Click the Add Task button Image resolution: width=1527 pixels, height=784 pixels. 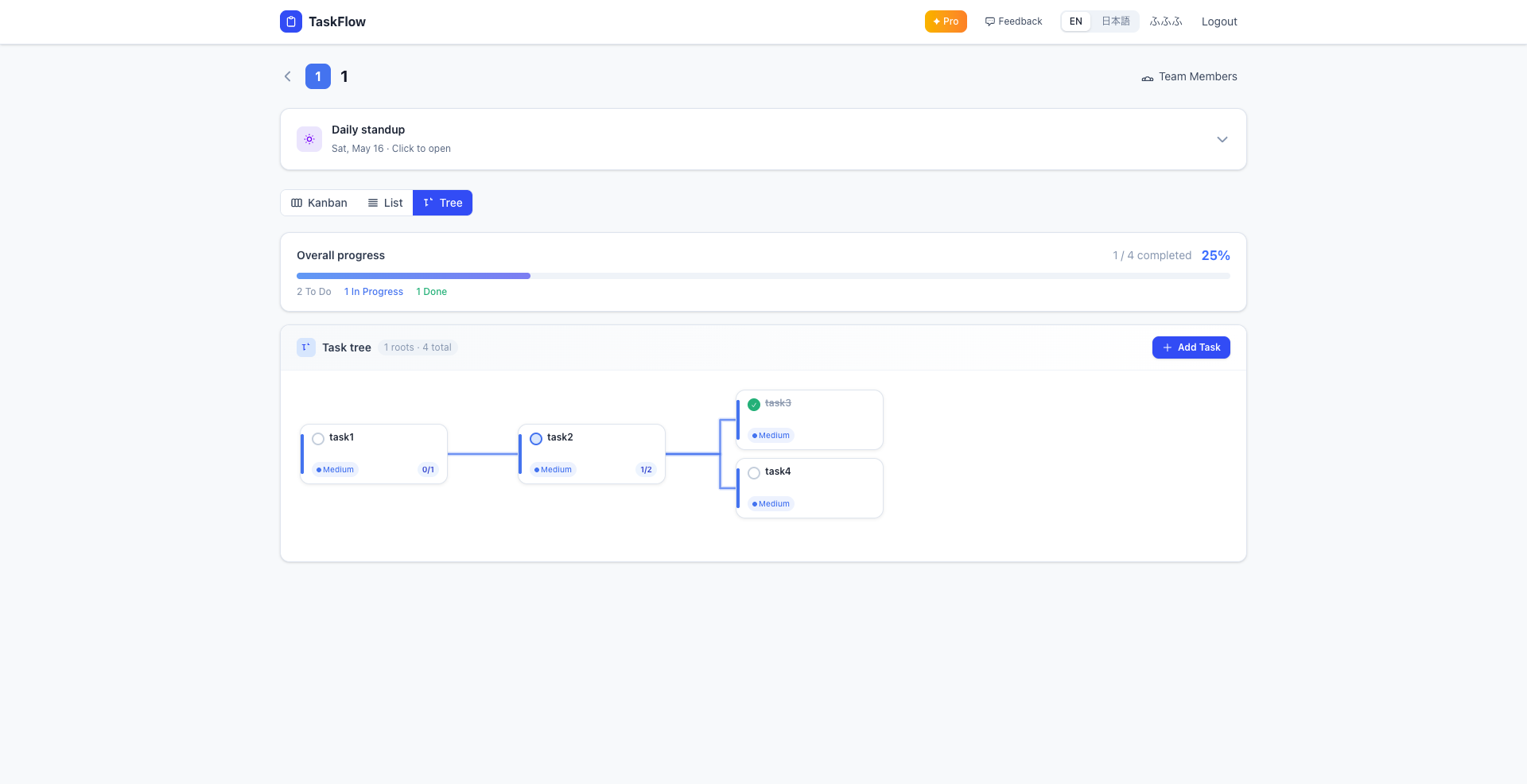pyautogui.click(x=1191, y=347)
